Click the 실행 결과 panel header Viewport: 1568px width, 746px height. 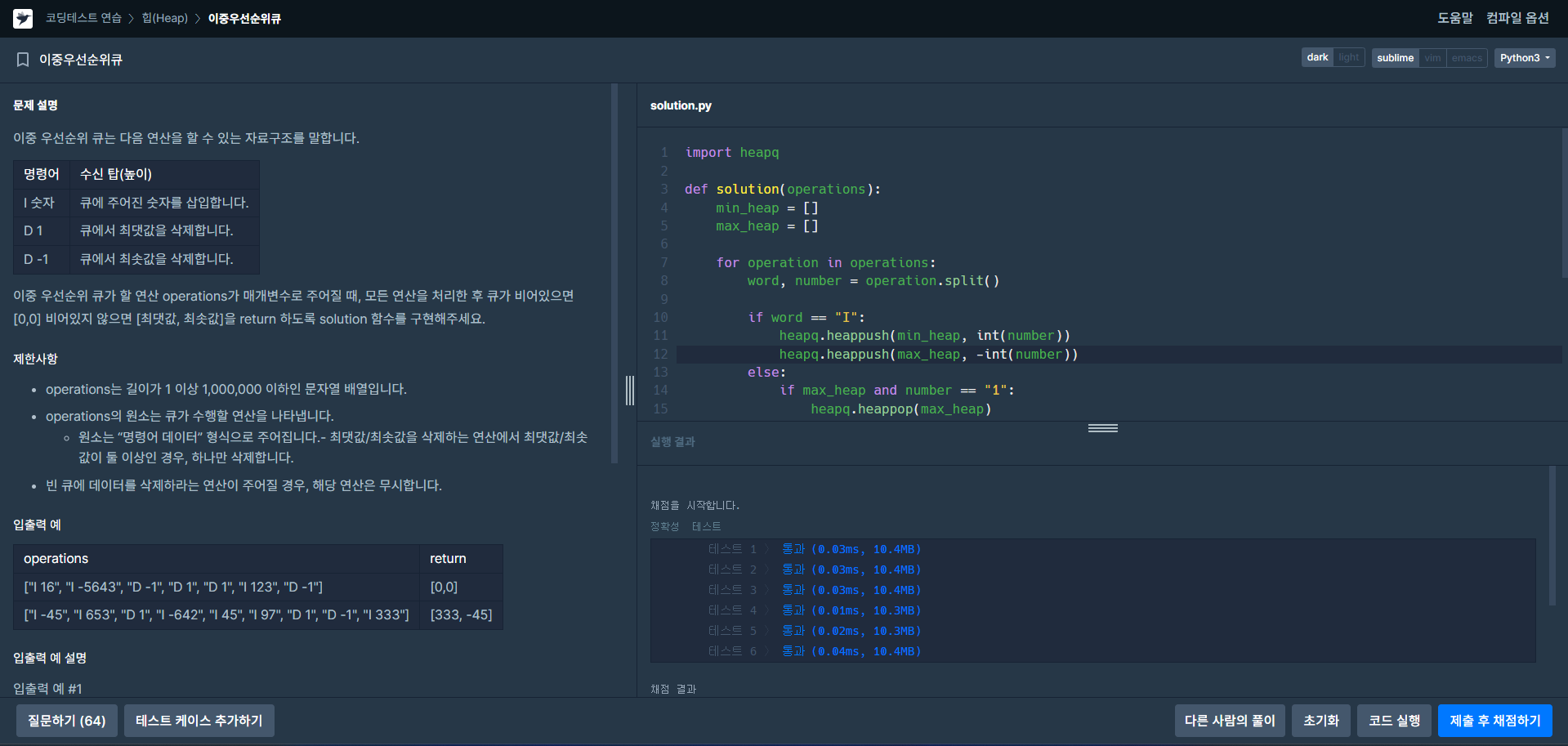672,442
